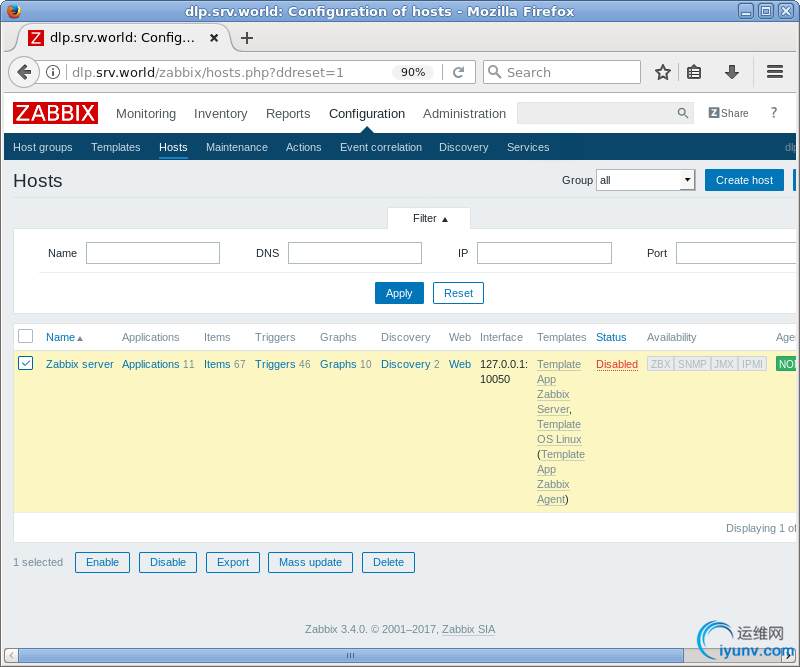The width and height of the screenshot is (800, 667).
Task: Collapse the Filter panel
Action: pos(430,218)
